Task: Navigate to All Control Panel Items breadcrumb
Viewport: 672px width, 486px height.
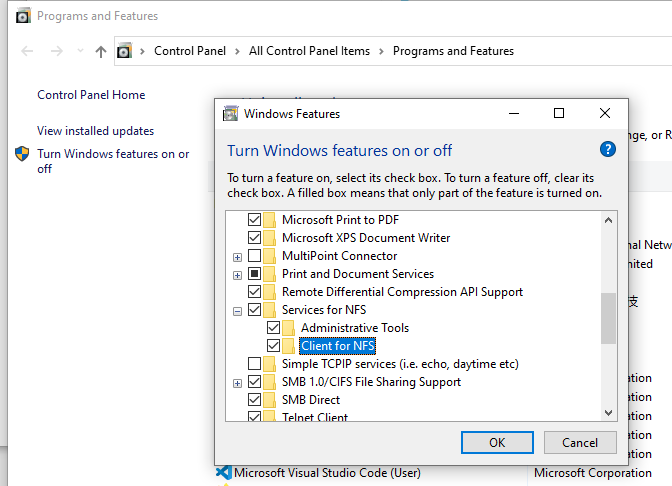Action: [309, 51]
